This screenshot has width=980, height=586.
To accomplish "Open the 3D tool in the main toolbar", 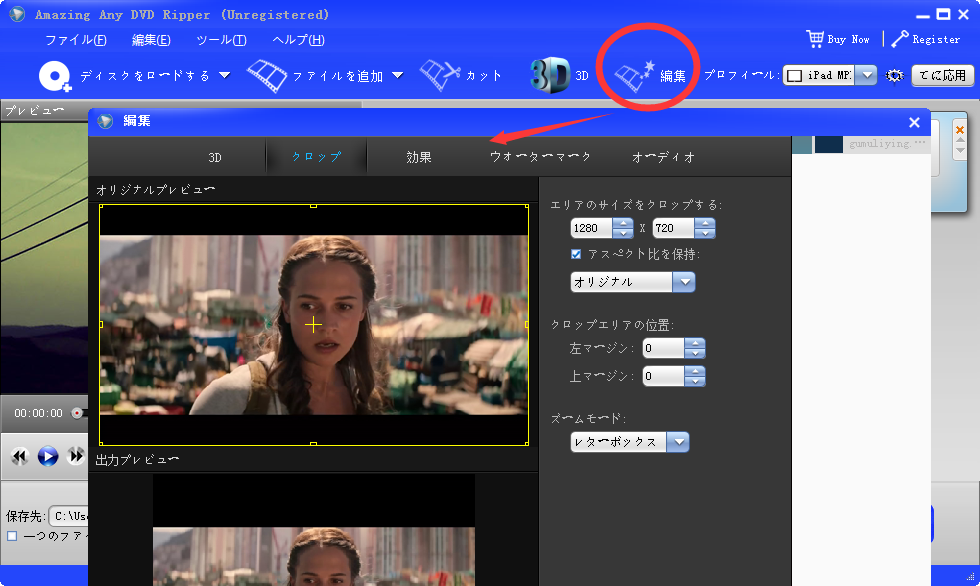I will tap(559, 76).
